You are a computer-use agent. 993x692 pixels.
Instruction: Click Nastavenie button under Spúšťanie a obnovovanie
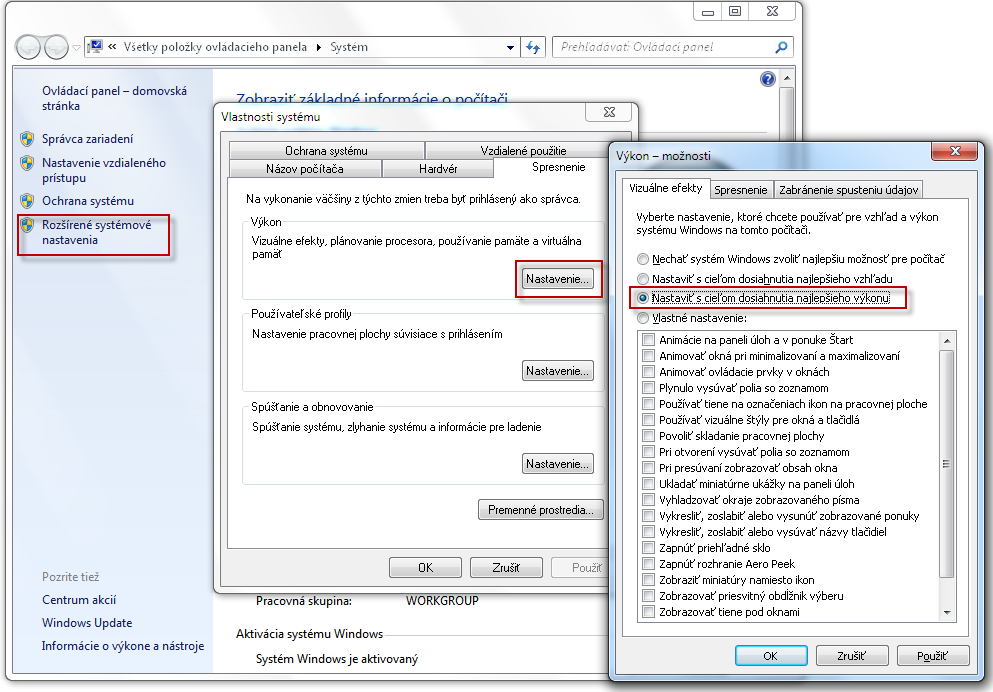coord(557,464)
